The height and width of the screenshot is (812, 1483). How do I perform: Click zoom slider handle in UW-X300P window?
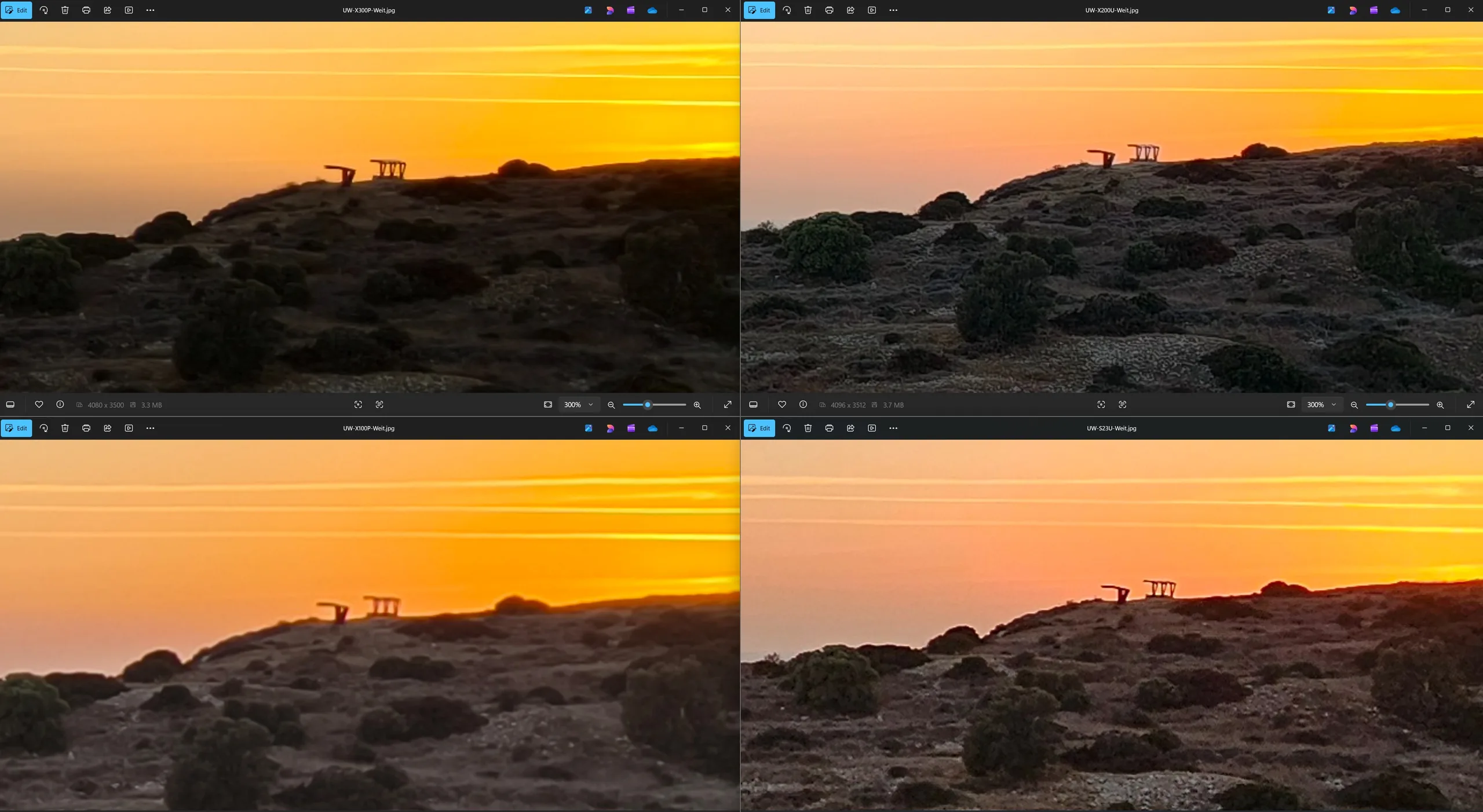648,405
